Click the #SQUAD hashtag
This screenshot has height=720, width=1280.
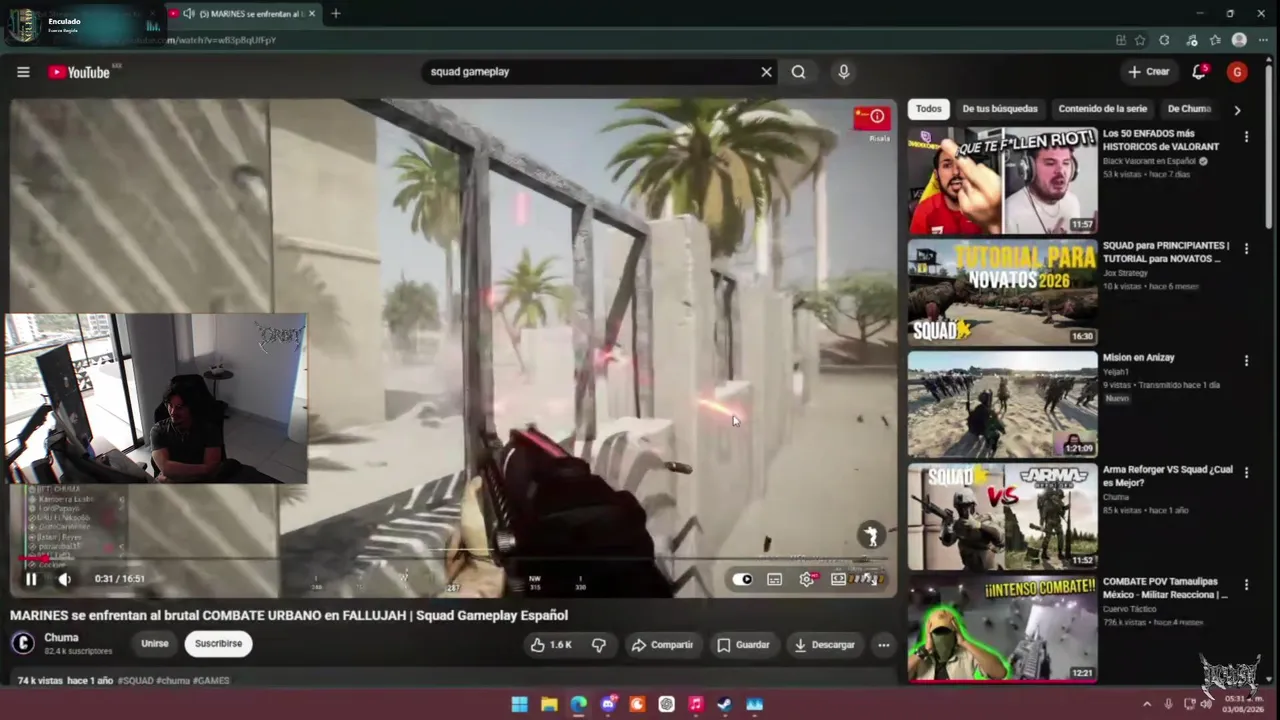[135, 681]
